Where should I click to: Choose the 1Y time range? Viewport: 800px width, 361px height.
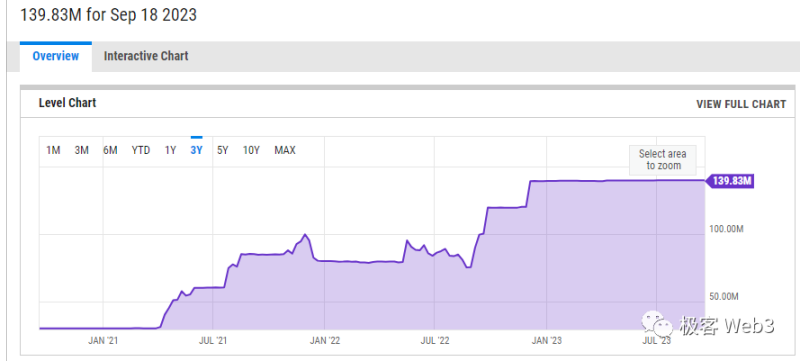pos(170,150)
